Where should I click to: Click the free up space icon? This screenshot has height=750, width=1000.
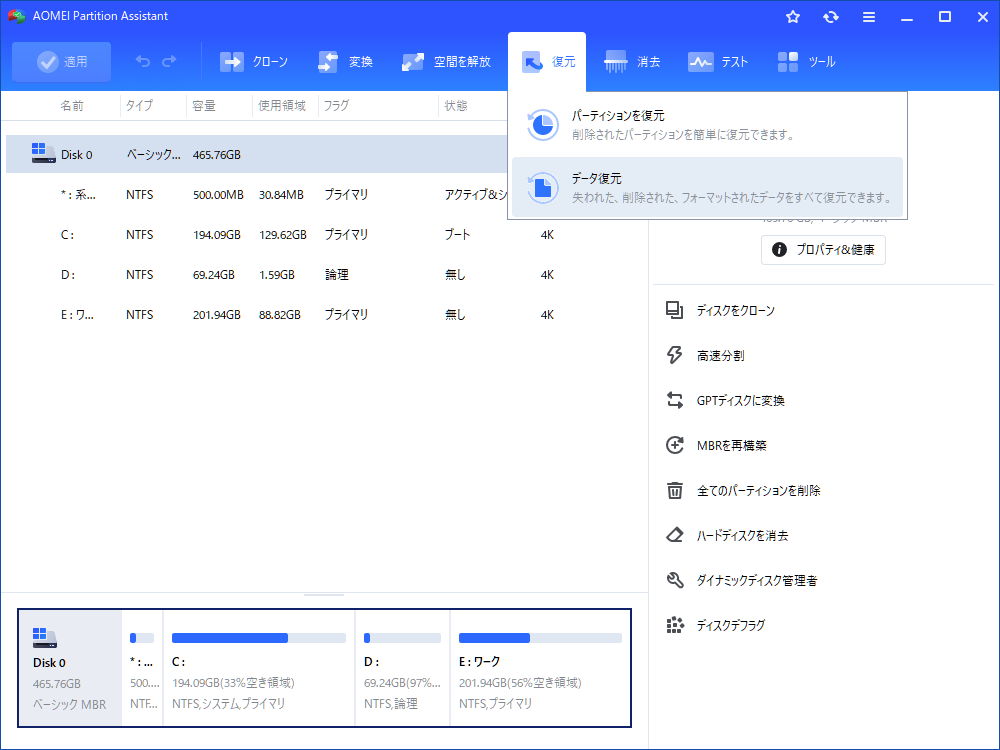(413, 62)
